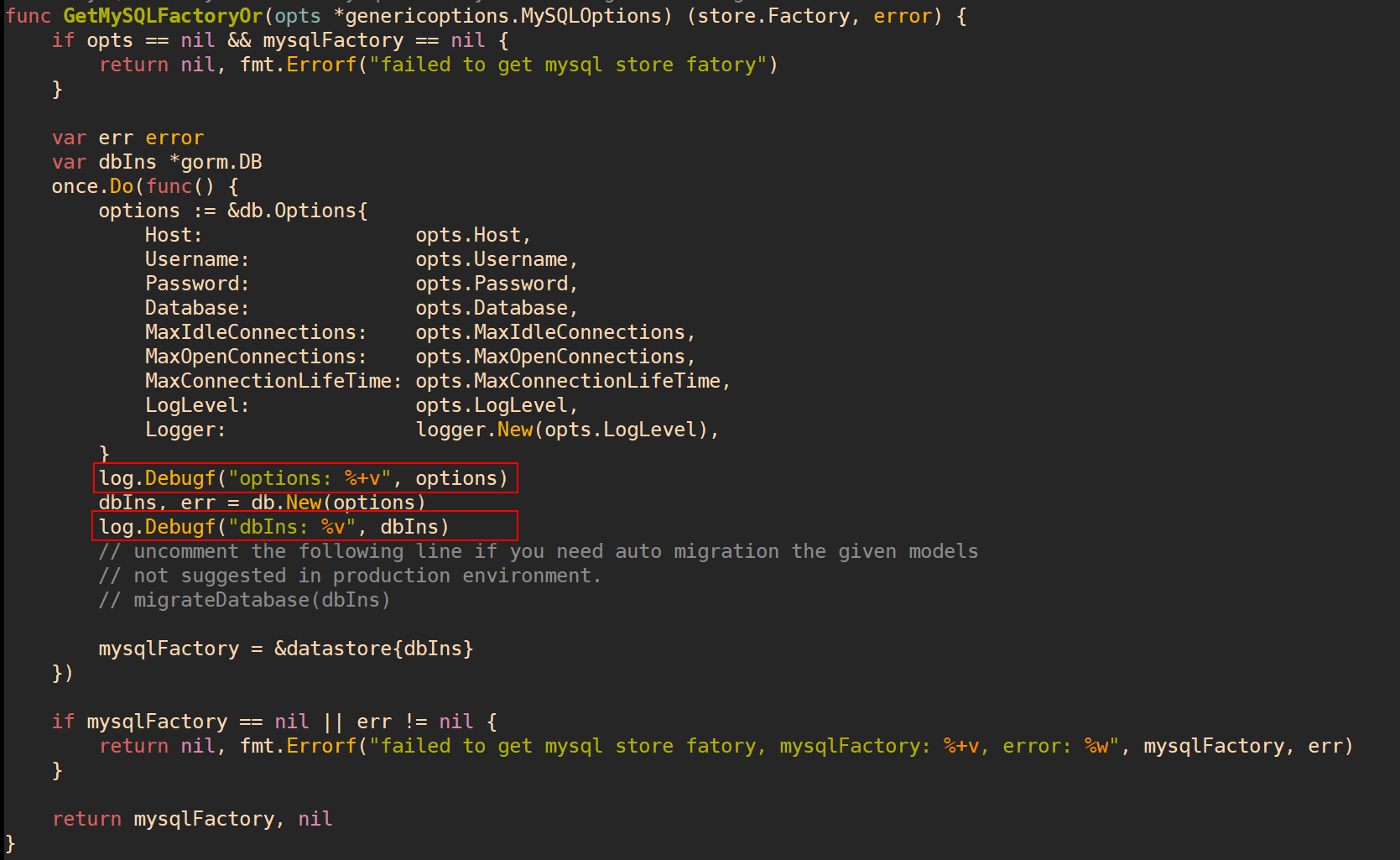Click the 'var err error' declaration

coord(128,138)
